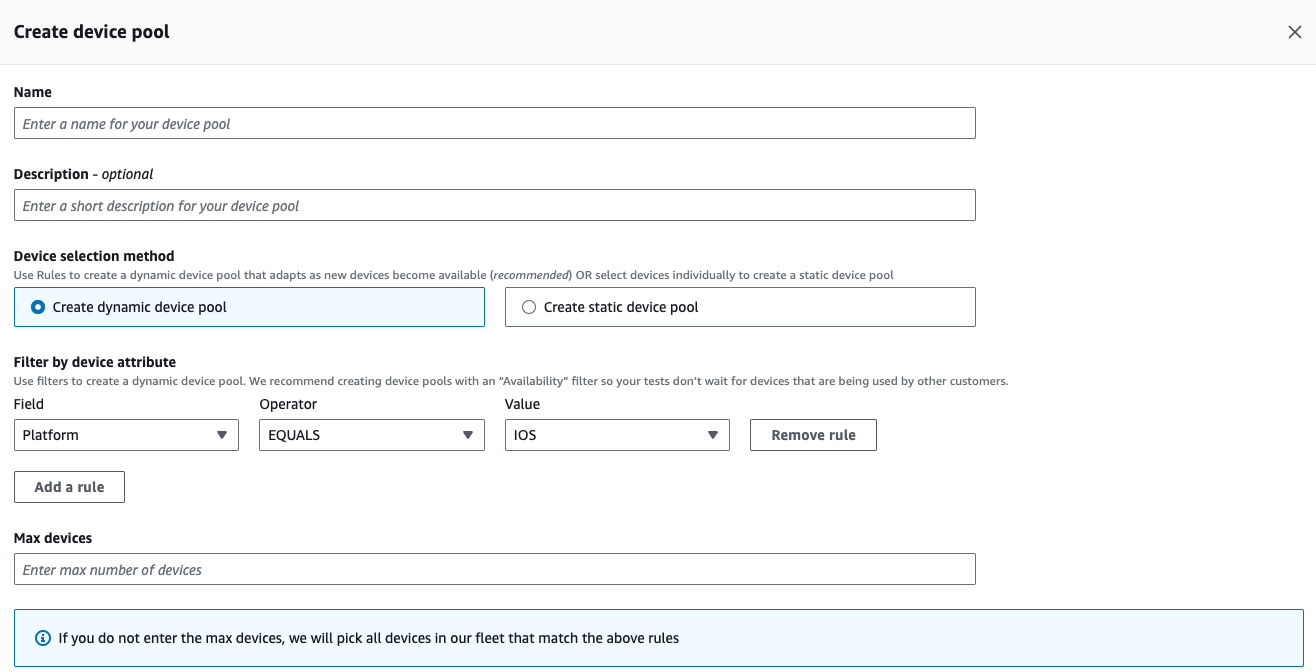
Task: Click the Description input field
Action: coord(495,205)
